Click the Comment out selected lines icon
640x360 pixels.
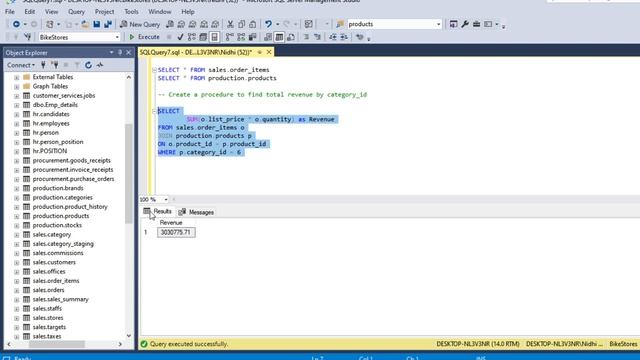point(306,37)
